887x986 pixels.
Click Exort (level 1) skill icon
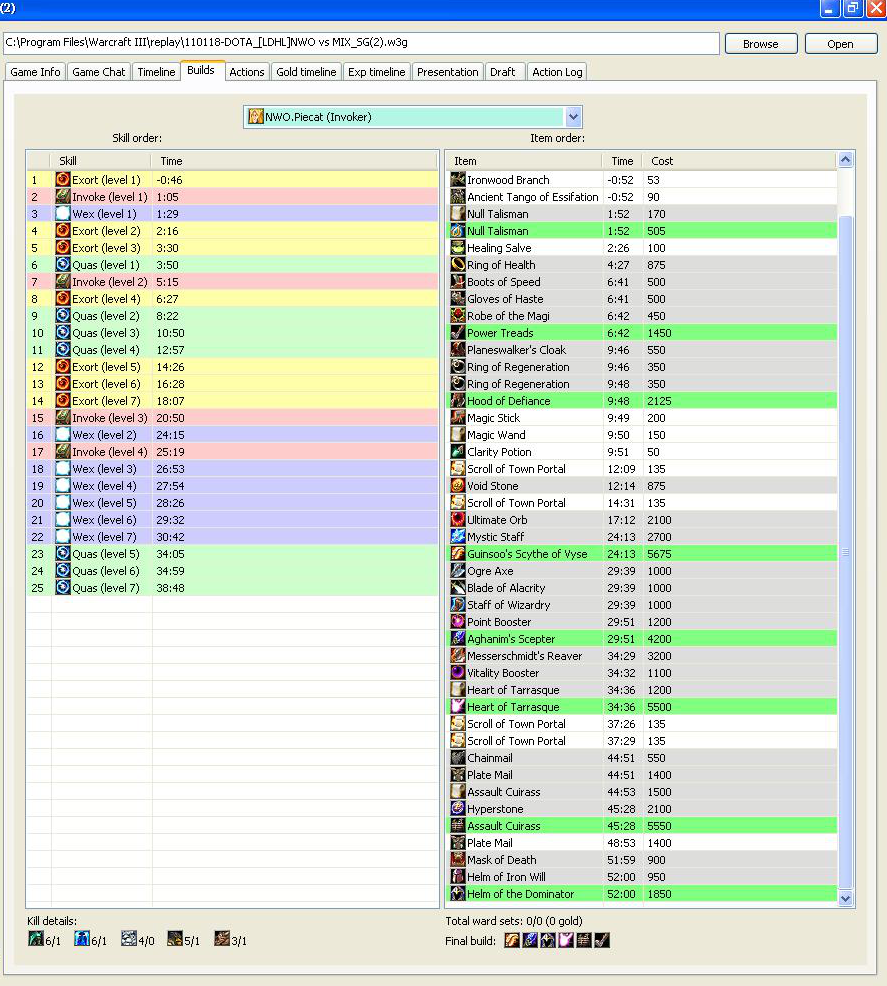pyautogui.click(x=62, y=180)
